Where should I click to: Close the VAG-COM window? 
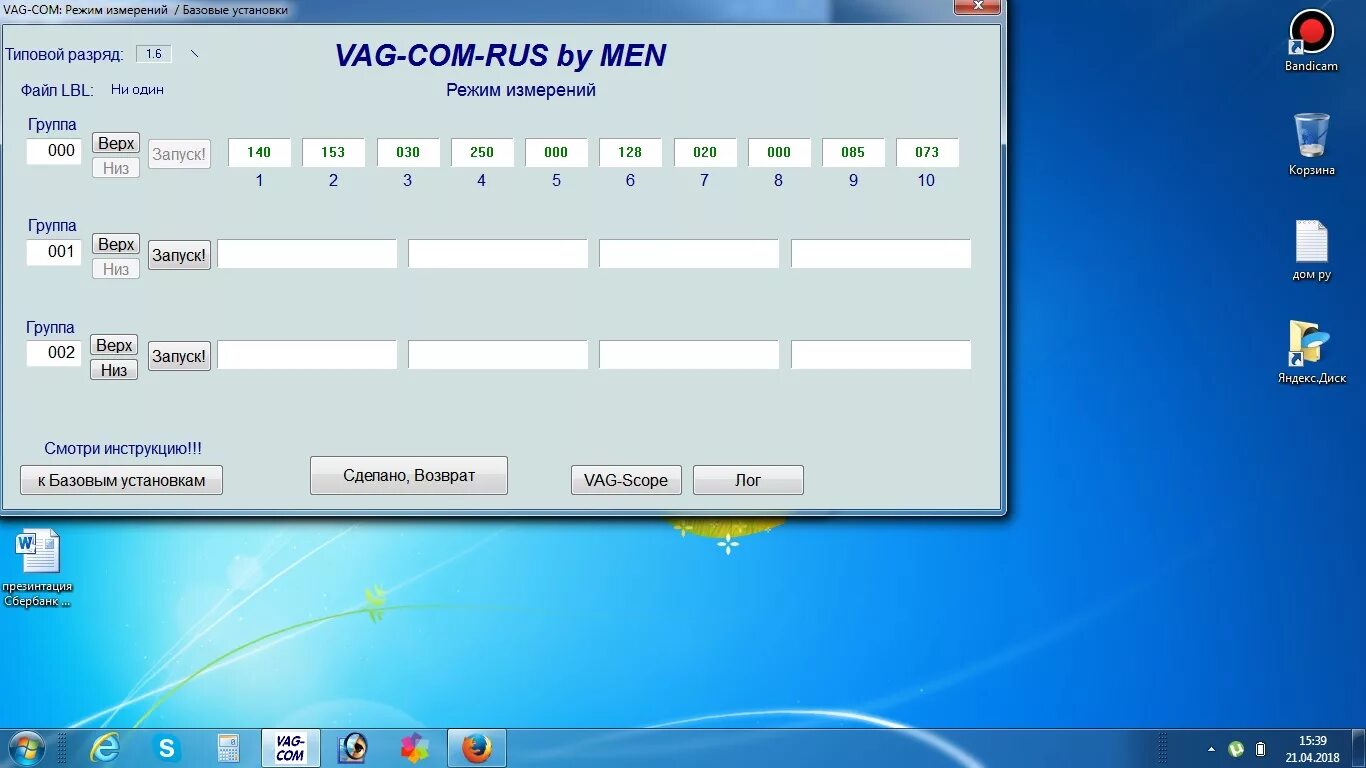[x=977, y=7]
